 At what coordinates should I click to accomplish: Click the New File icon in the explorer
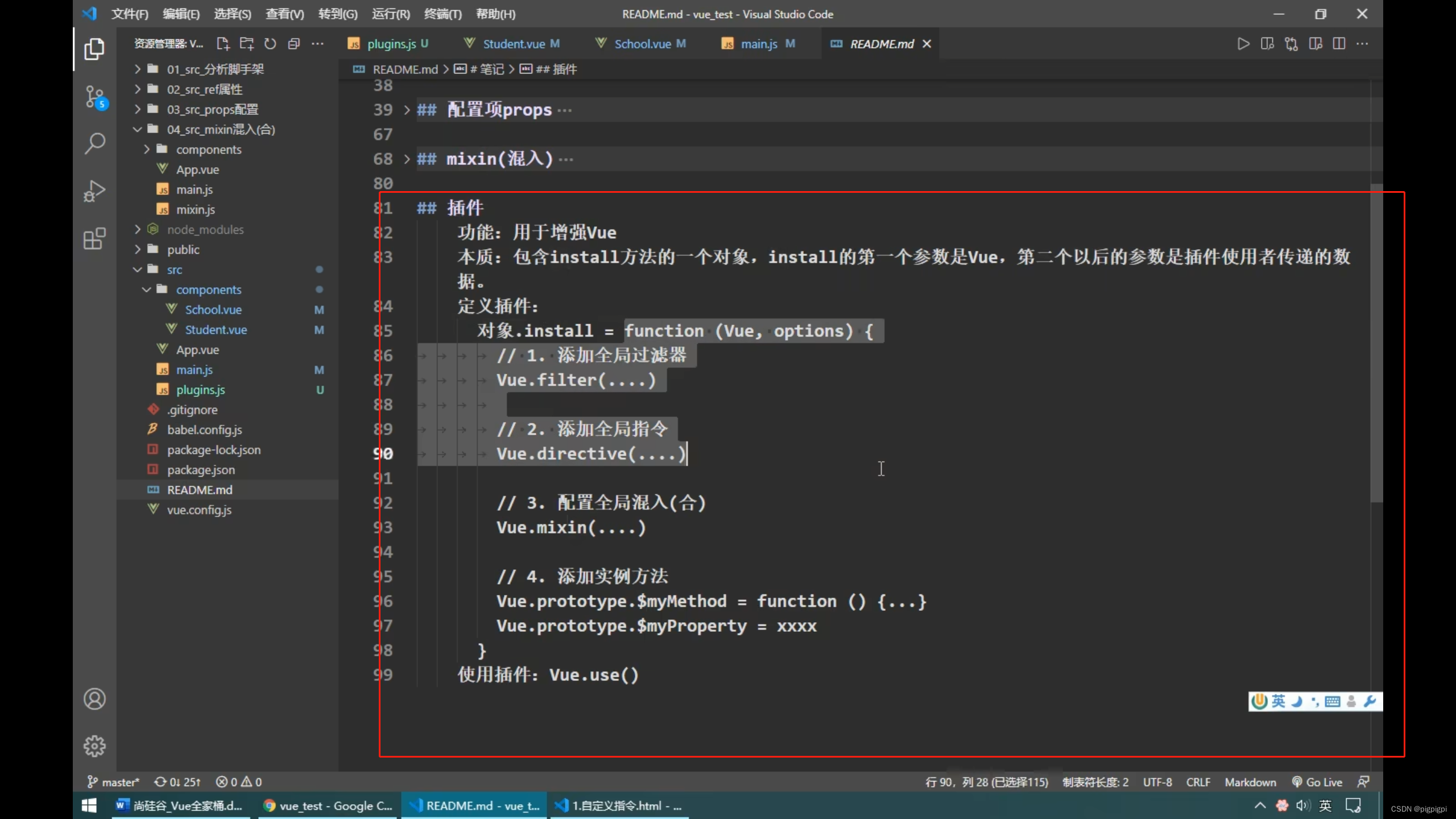pyautogui.click(x=223, y=44)
